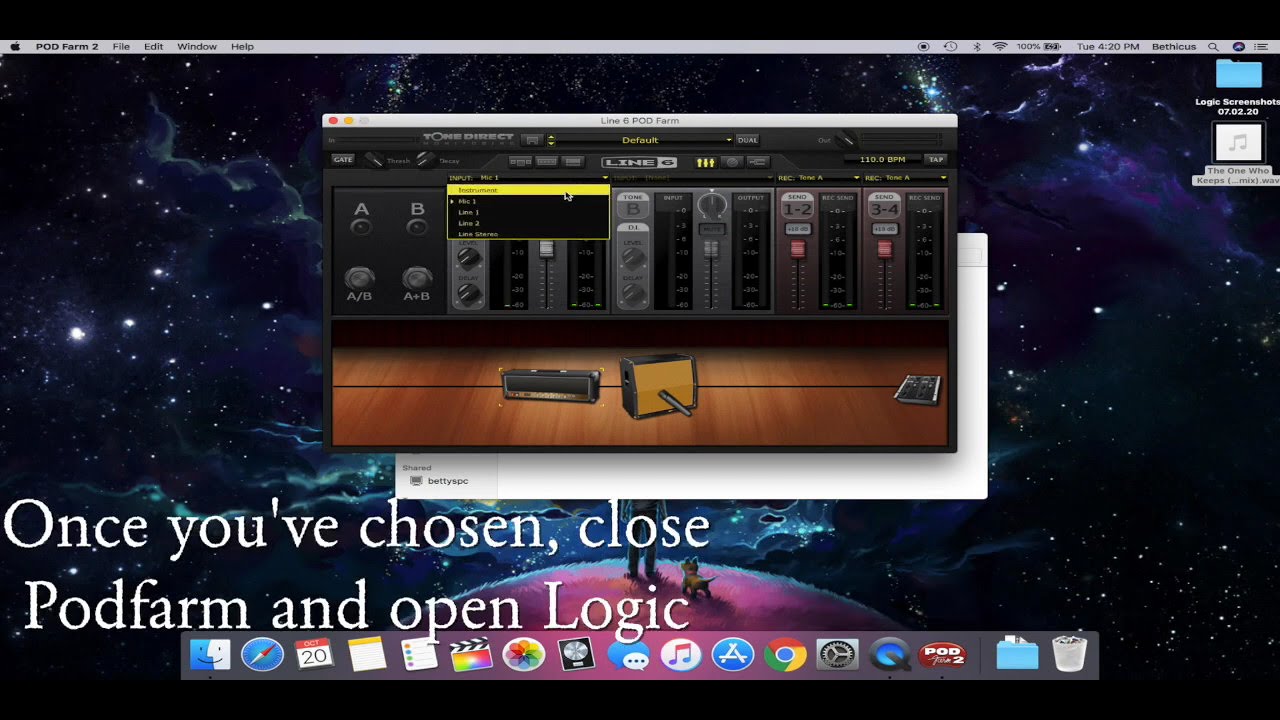
Task: Click the save preset disk icon
Action: pos(533,140)
